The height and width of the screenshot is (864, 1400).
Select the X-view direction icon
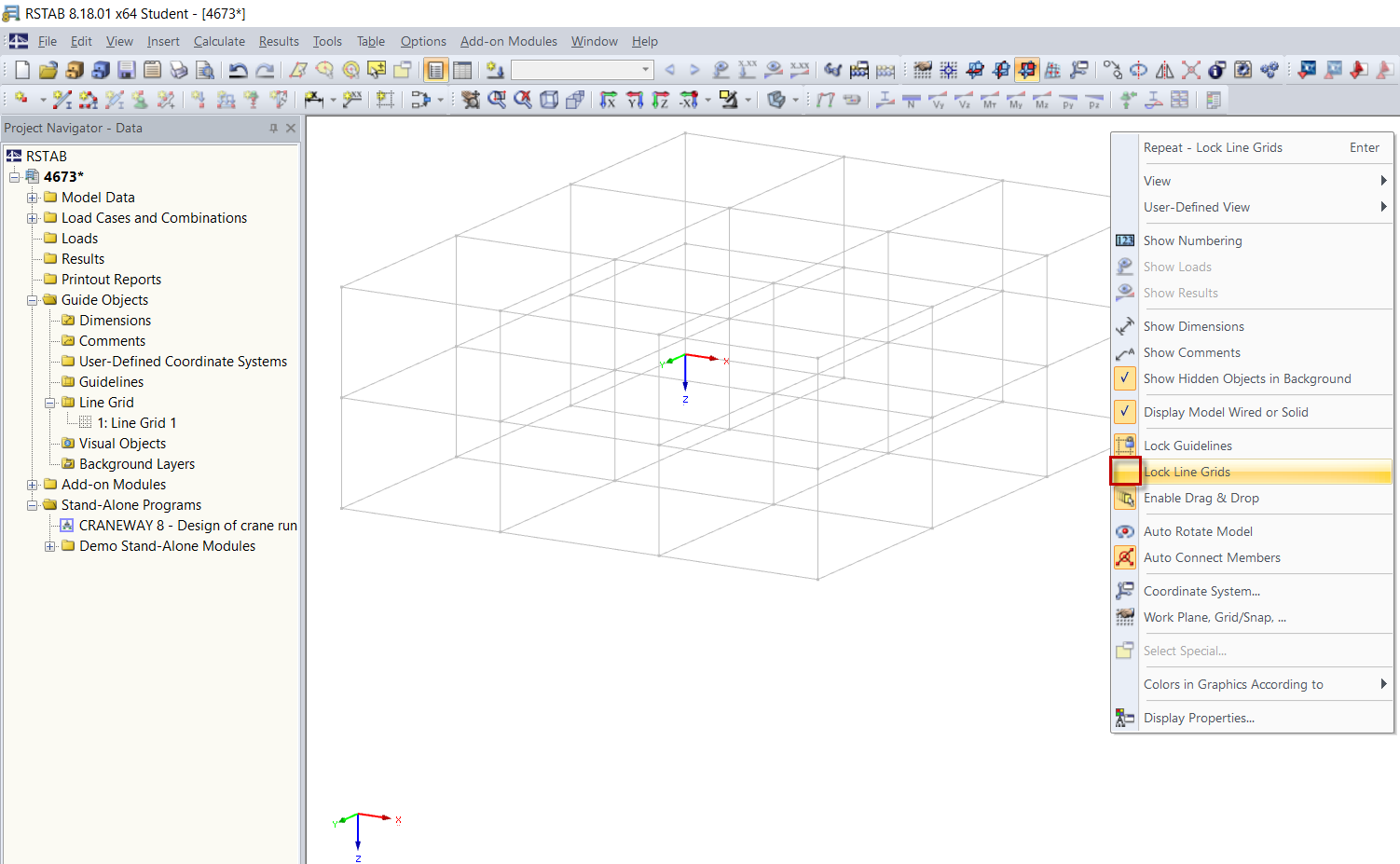click(x=608, y=100)
